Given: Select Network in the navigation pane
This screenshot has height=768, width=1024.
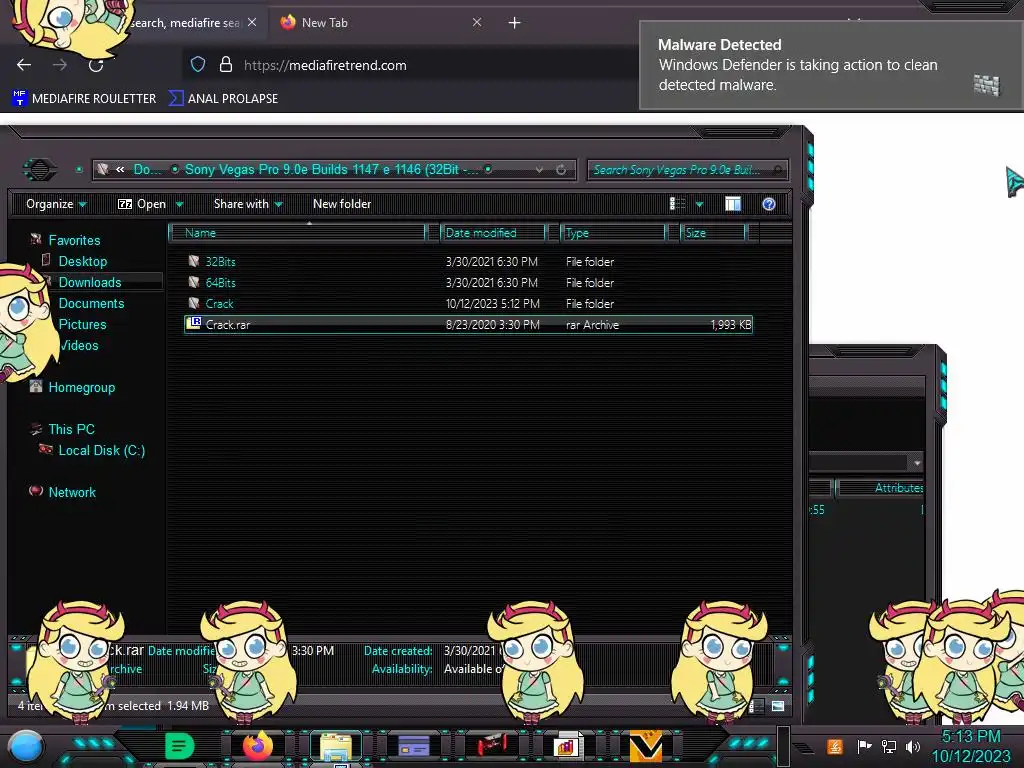Looking at the screenshot, I should [63, 492].
